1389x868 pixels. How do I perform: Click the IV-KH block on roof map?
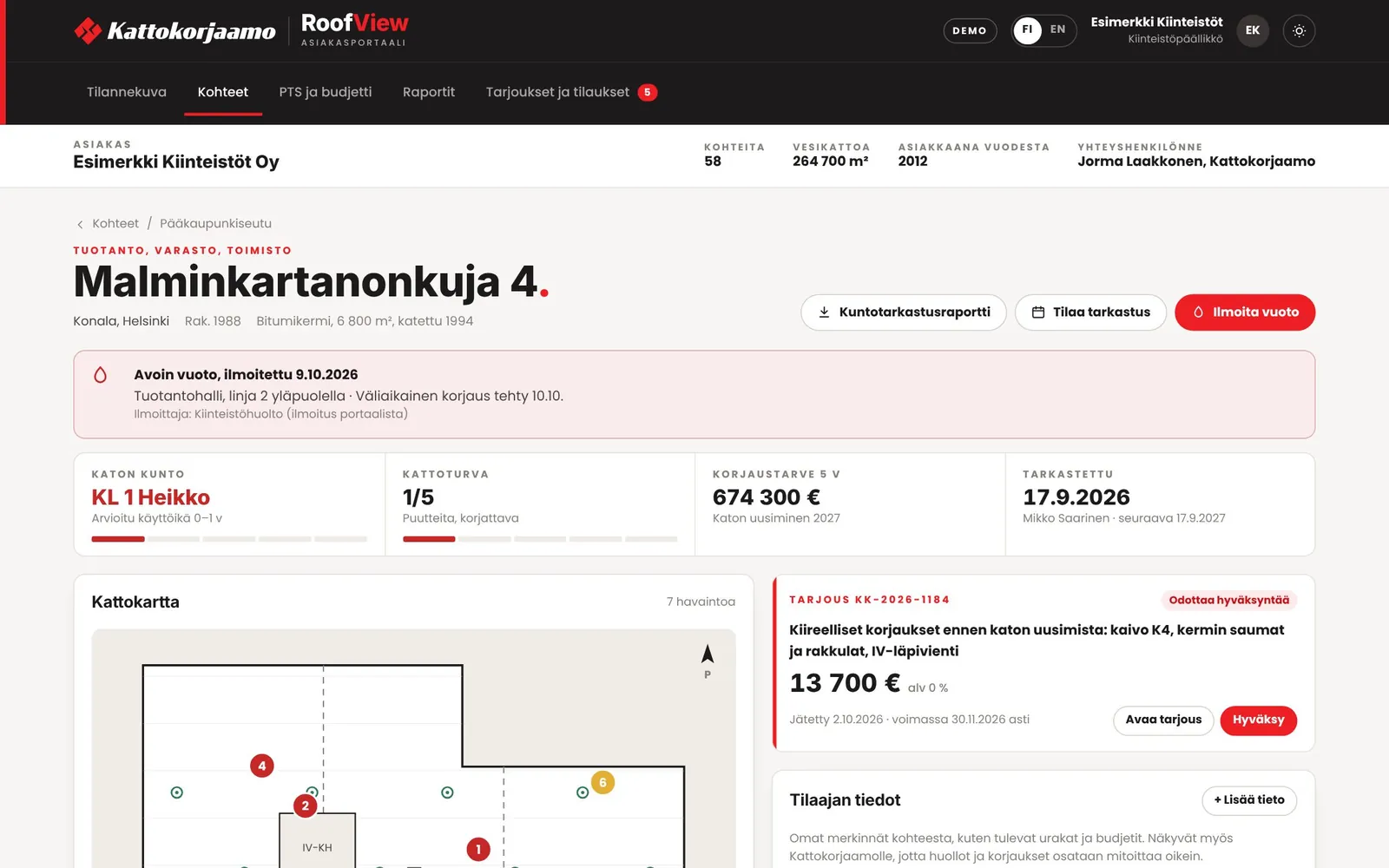tap(317, 839)
